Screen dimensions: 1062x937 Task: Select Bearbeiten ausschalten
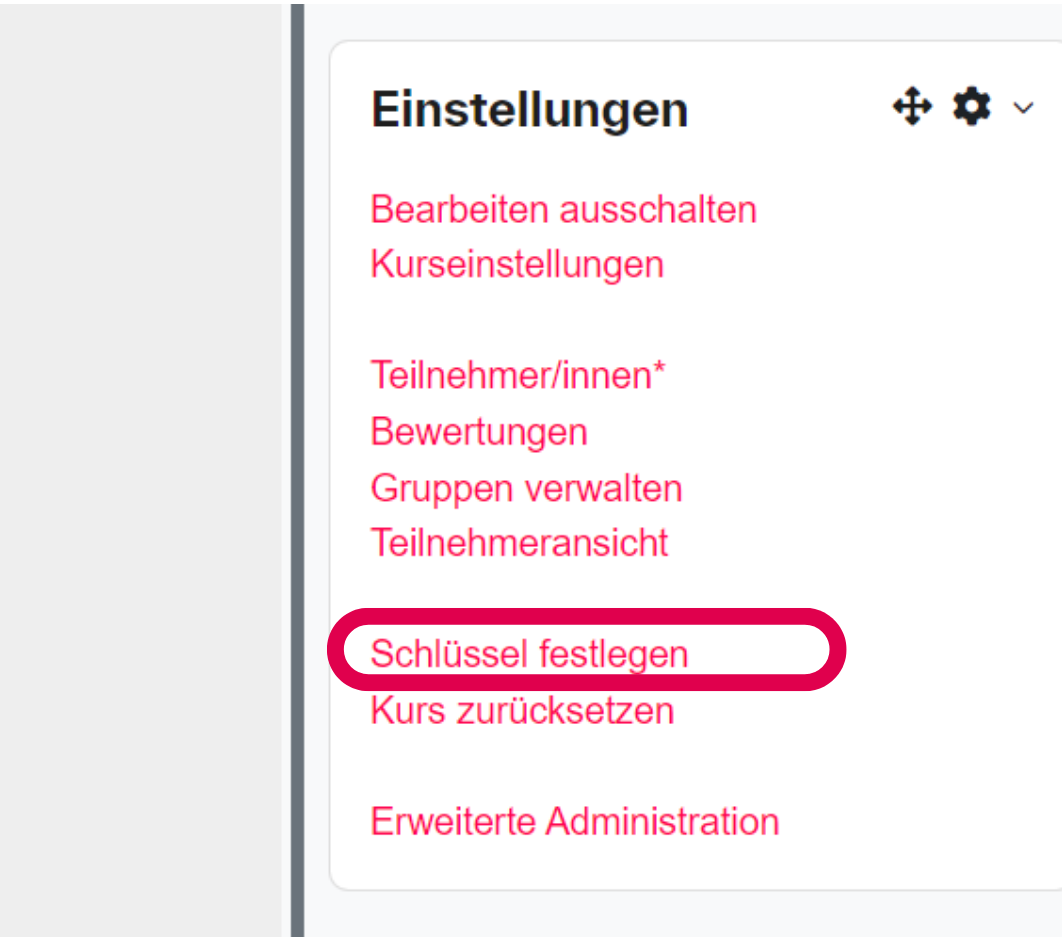(563, 209)
